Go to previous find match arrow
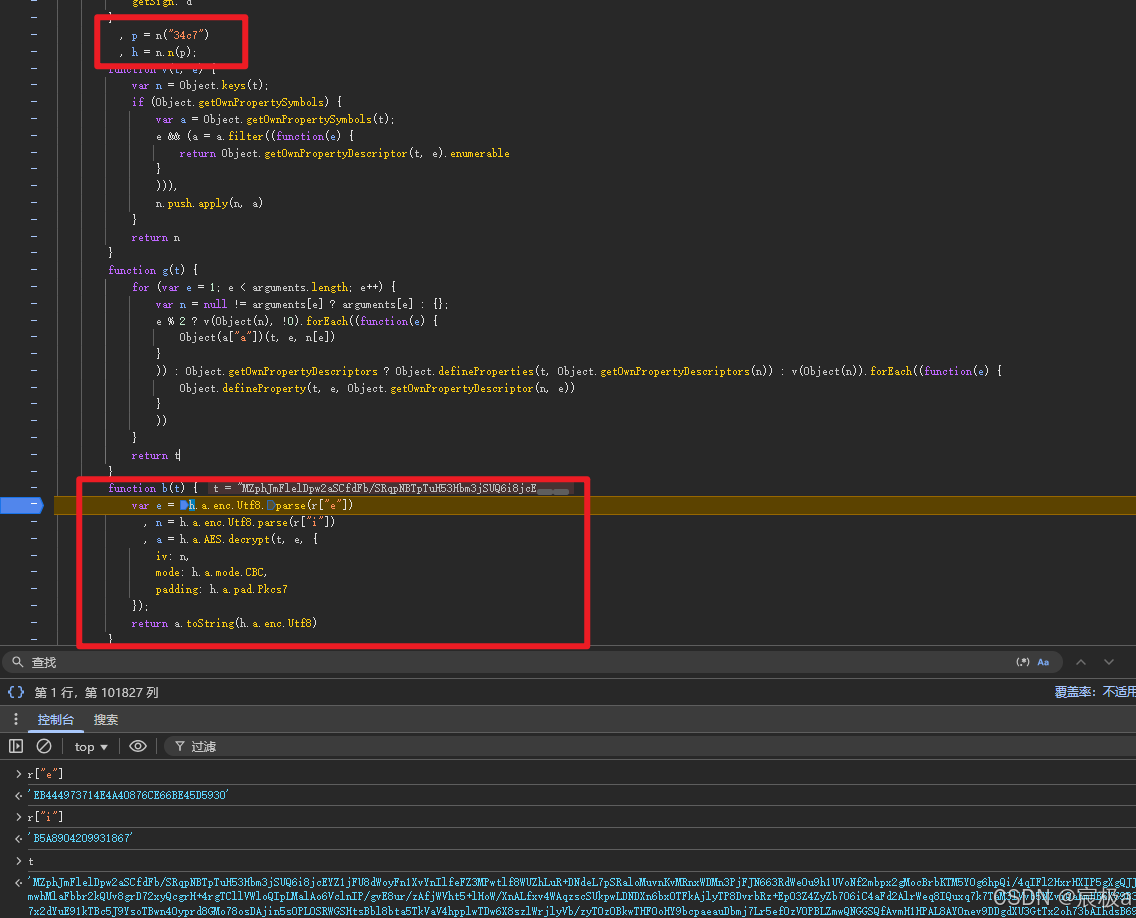 click(x=1081, y=662)
